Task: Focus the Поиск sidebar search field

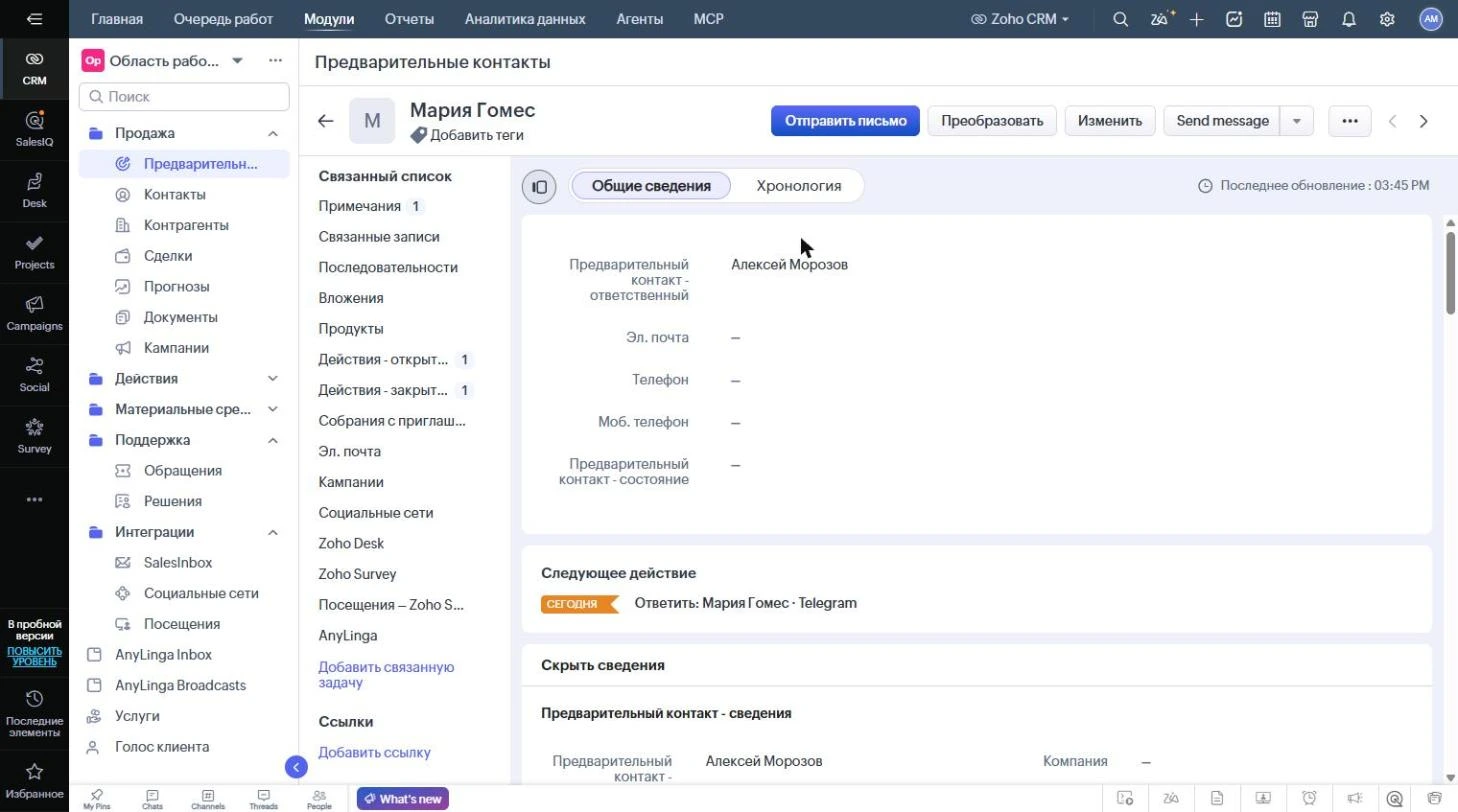Action: pos(184,97)
